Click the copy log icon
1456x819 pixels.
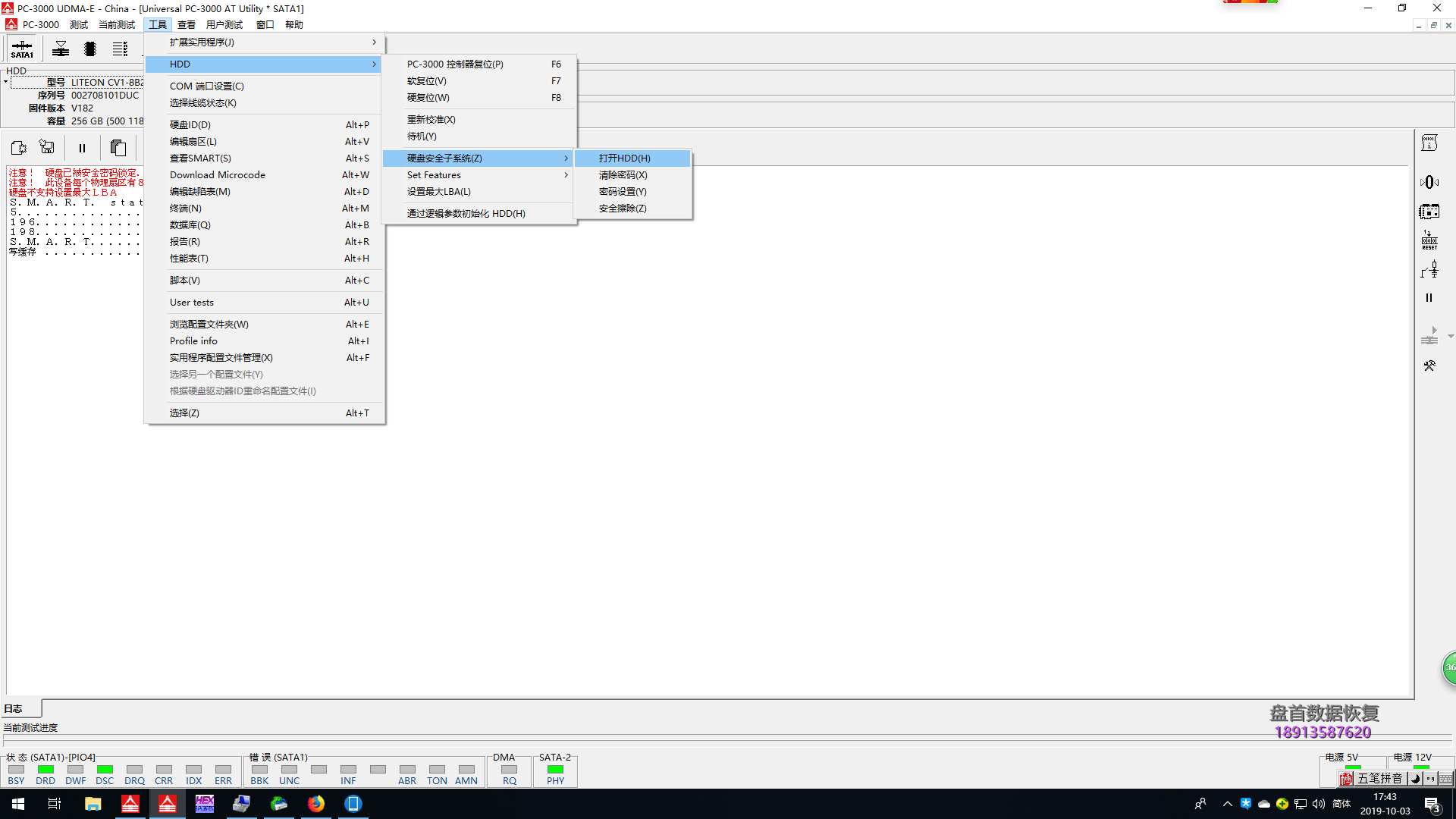point(118,148)
